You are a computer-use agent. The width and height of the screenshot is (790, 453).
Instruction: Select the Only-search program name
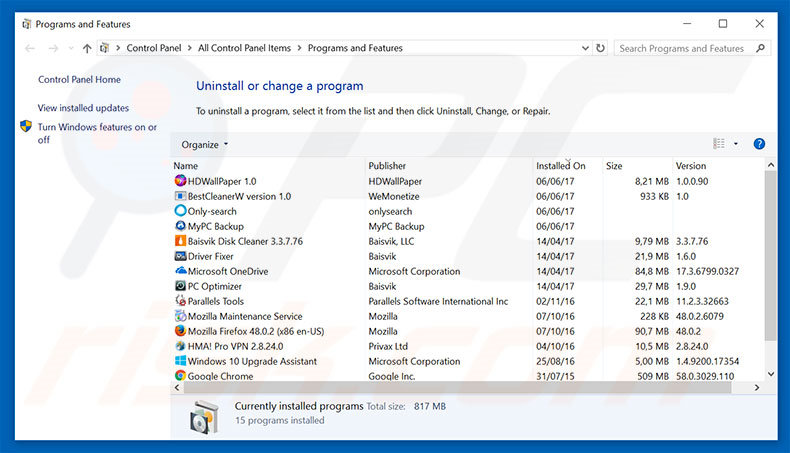pyautogui.click(x=212, y=211)
